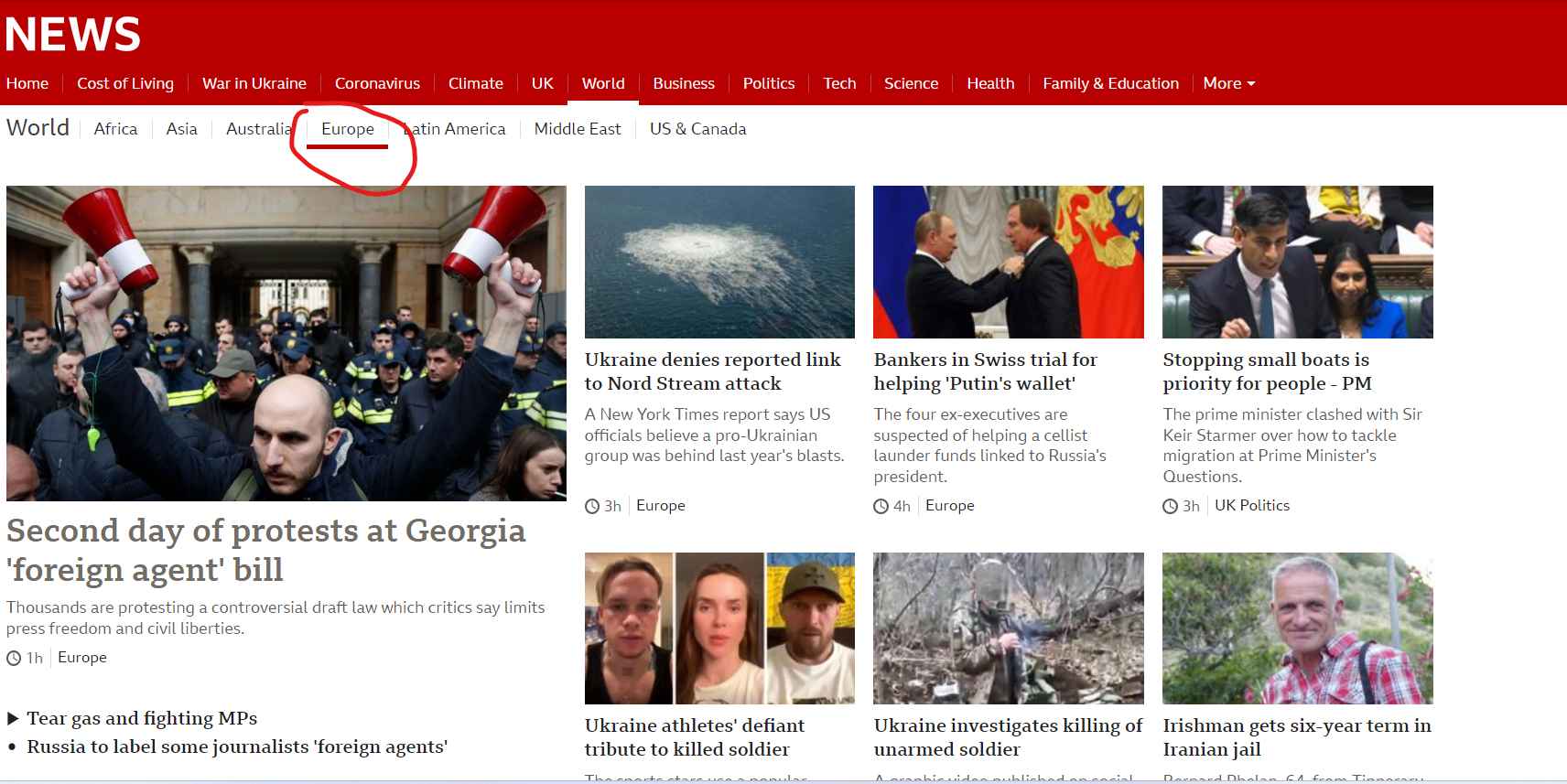Screen dimensions: 1567x784
Task: Open the Politics section
Action: pyautogui.click(x=769, y=83)
